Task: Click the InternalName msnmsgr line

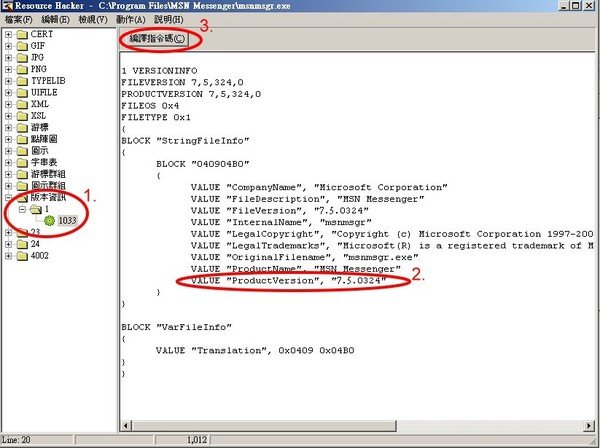Action: 281,222
